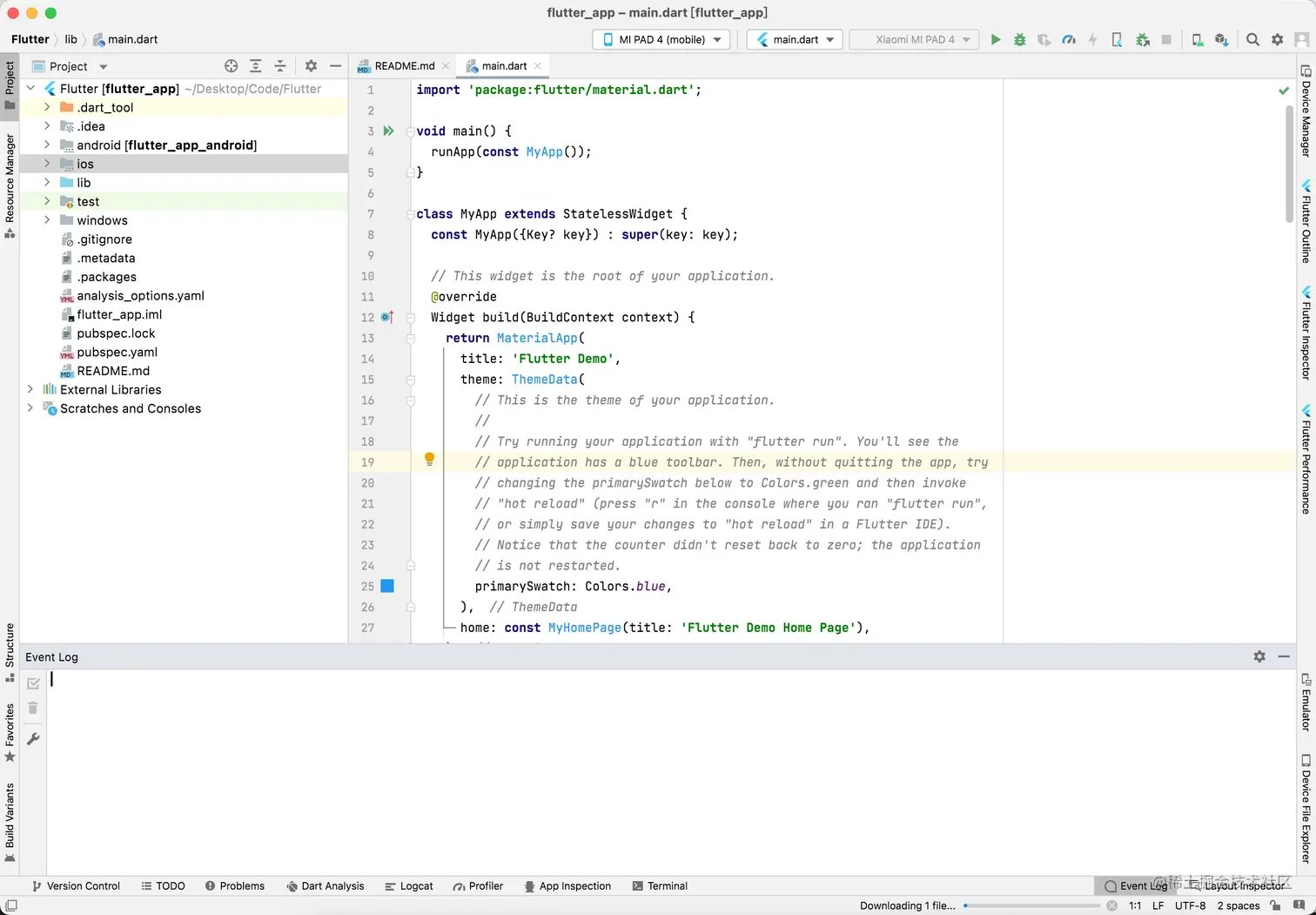This screenshot has height=915, width=1316.
Task: Open main.dart run configuration dropdown
Action: click(796, 39)
